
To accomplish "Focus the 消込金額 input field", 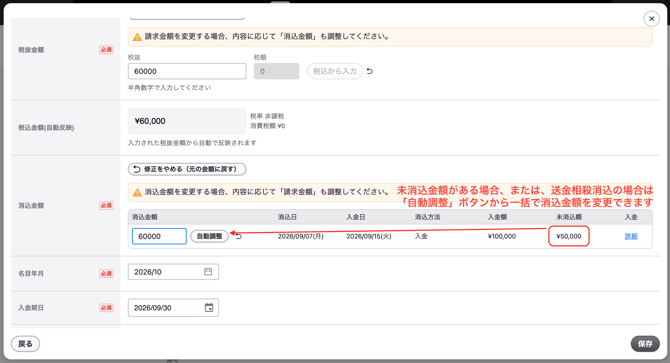I will pos(159,236).
